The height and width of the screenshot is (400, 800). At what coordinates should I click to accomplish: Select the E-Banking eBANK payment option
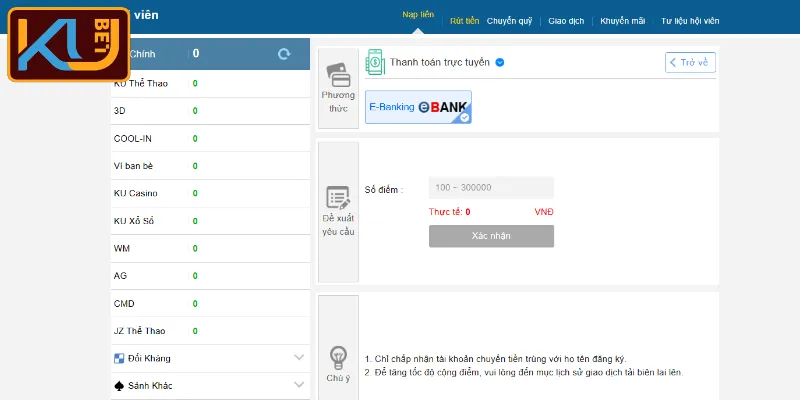tap(418, 107)
